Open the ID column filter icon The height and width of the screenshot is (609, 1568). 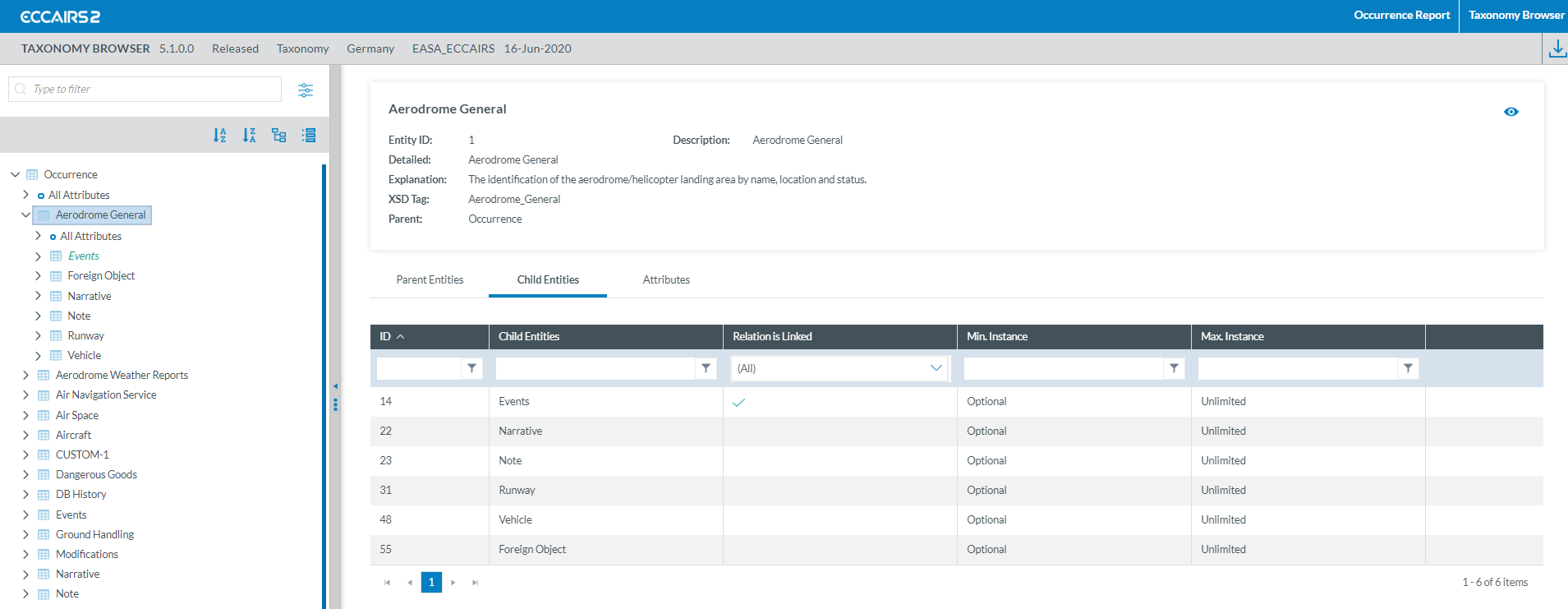tap(471, 368)
